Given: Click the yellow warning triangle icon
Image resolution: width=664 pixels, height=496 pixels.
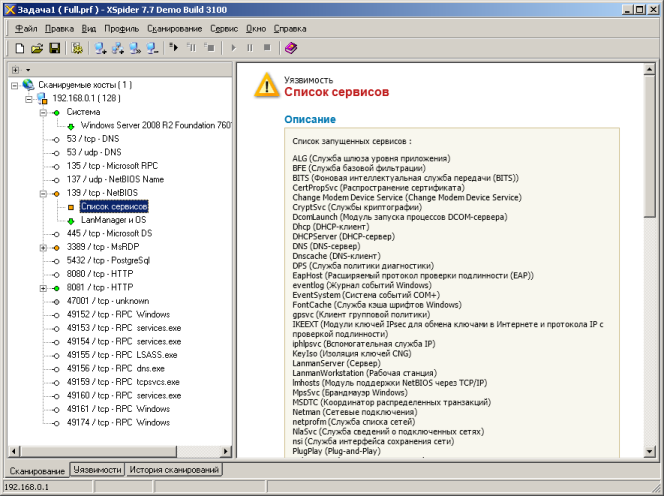Looking at the screenshot, I should pos(266,86).
